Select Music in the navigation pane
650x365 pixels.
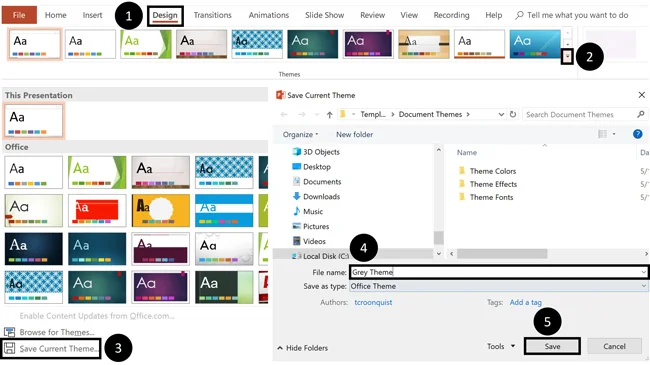308,212
